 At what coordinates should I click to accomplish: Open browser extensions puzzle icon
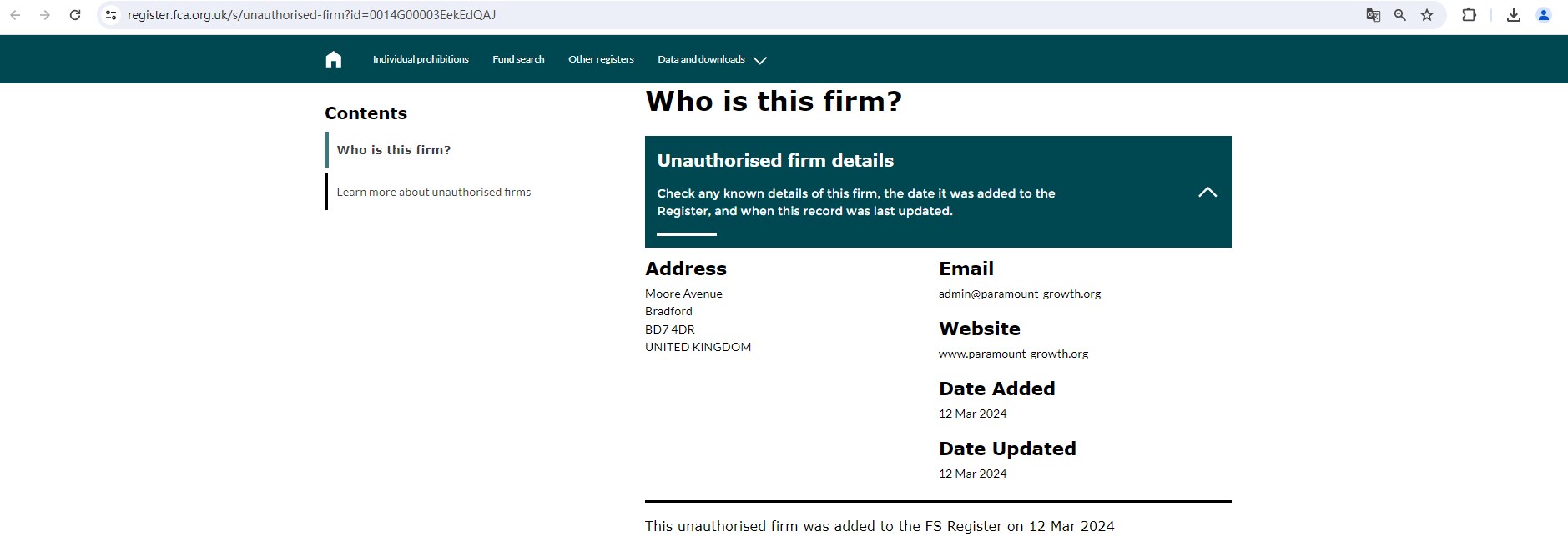tap(1470, 15)
